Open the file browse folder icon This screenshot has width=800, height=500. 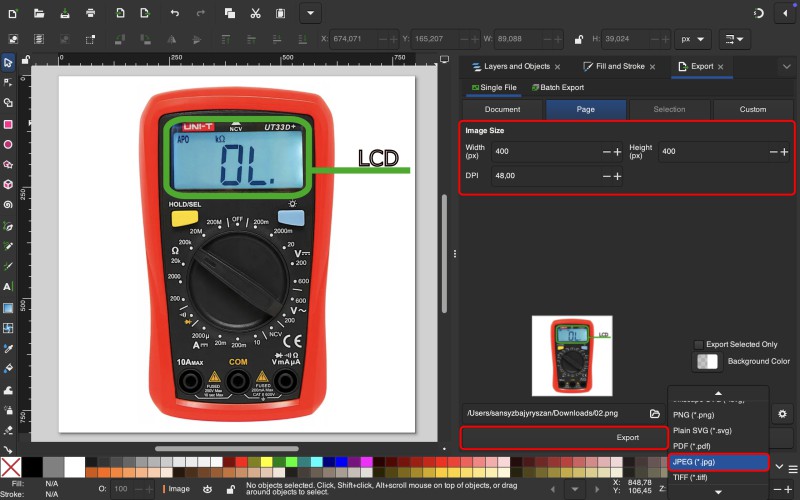[x=654, y=413]
